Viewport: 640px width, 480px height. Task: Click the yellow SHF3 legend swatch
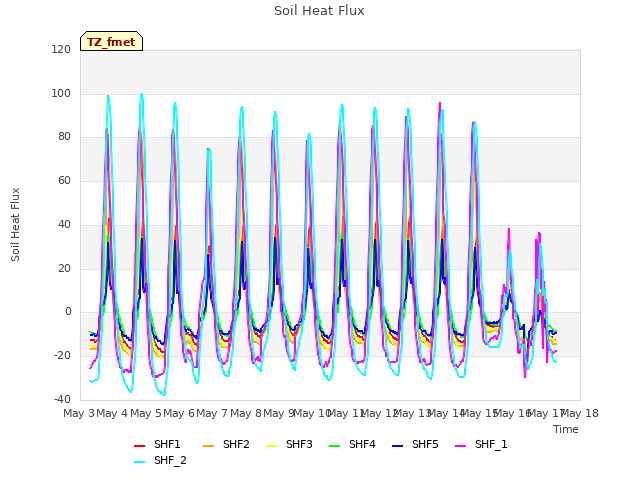click(x=271, y=446)
